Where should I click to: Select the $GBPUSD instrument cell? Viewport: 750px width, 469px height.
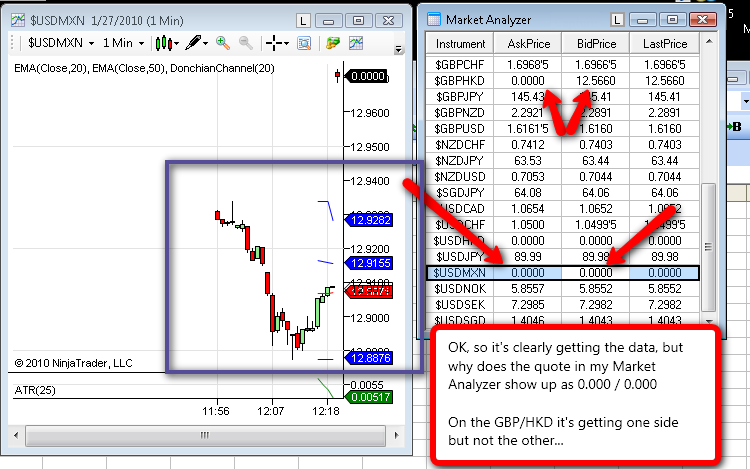pyautogui.click(x=460, y=129)
